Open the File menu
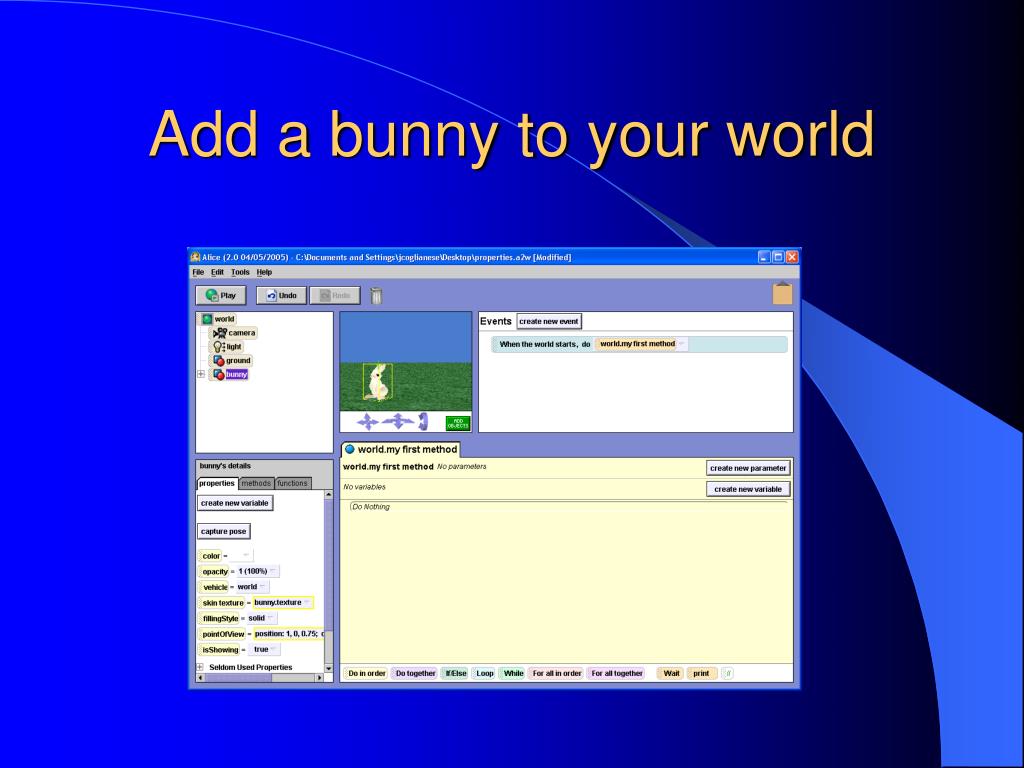This screenshot has height=768, width=1024. pos(198,272)
